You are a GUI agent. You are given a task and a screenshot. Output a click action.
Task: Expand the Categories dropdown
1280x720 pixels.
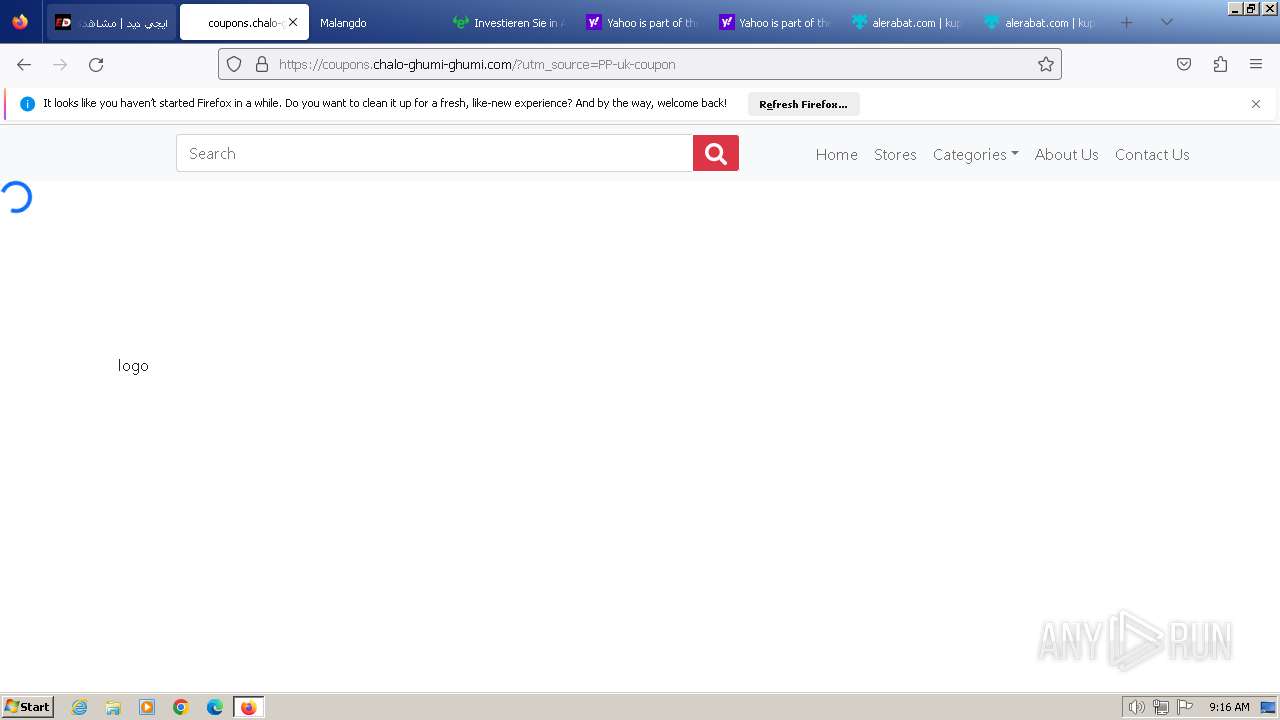[975, 154]
